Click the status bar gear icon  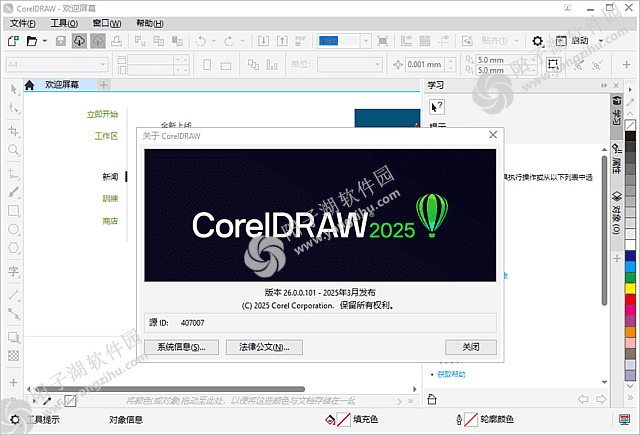point(15,419)
